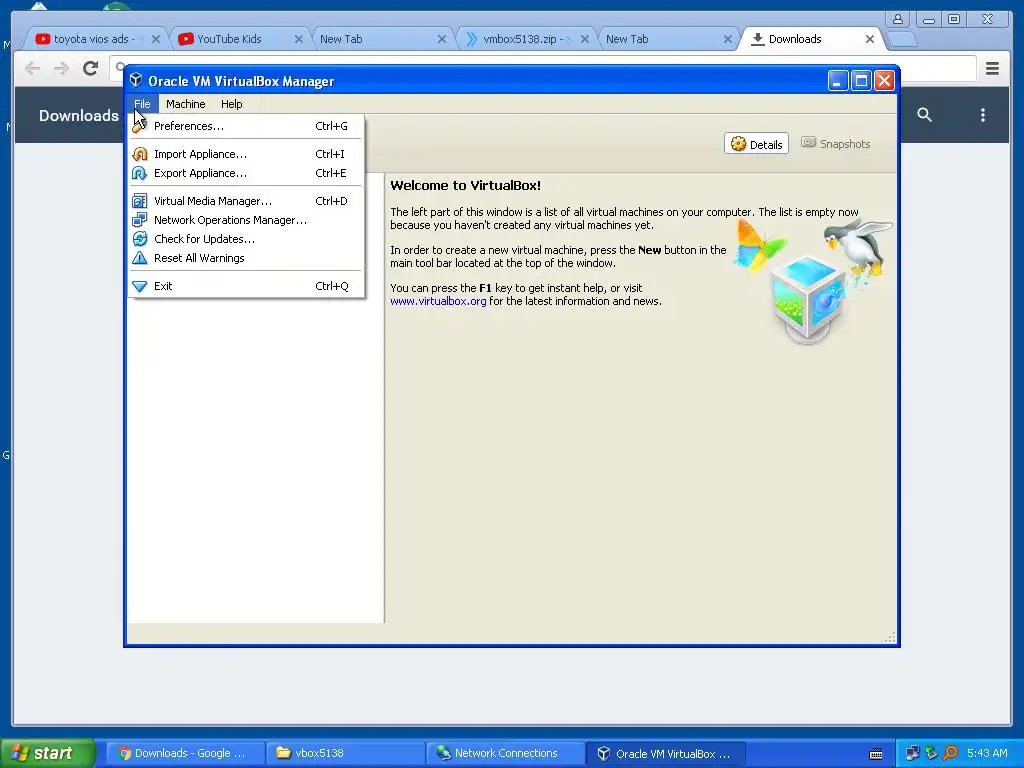Click the Details button
The image size is (1024, 768).
756,144
